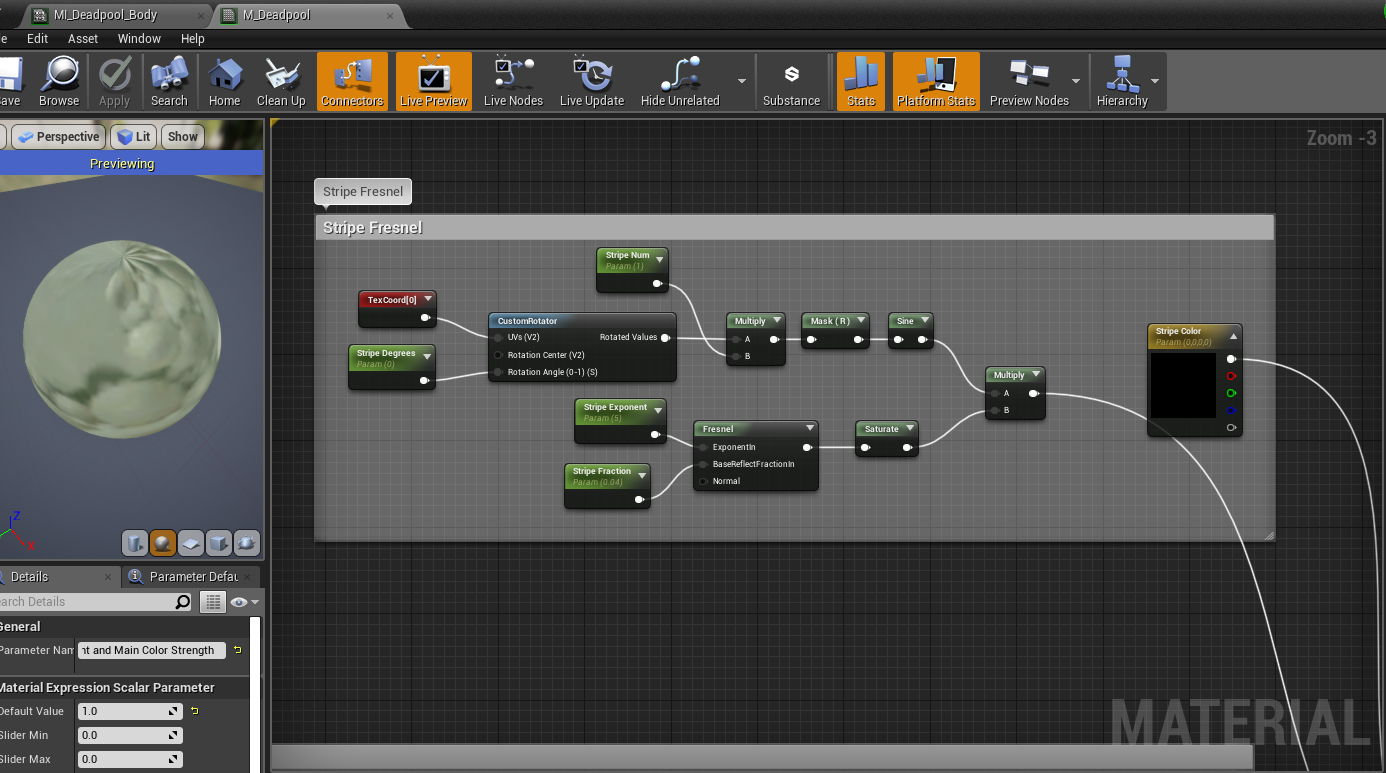Viewport: 1386px width, 773px height.
Task: Click the Preview Nodes toolbar icon
Action: (1029, 81)
